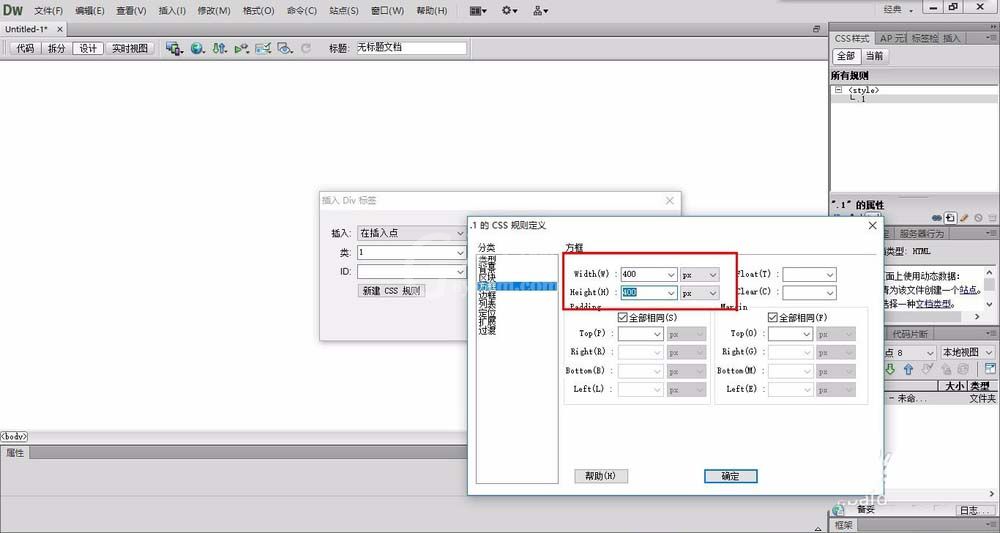The width and height of the screenshot is (1000, 533).
Task: Open the local view dropdown in Files panel
Action: click(x=967, y=352)
